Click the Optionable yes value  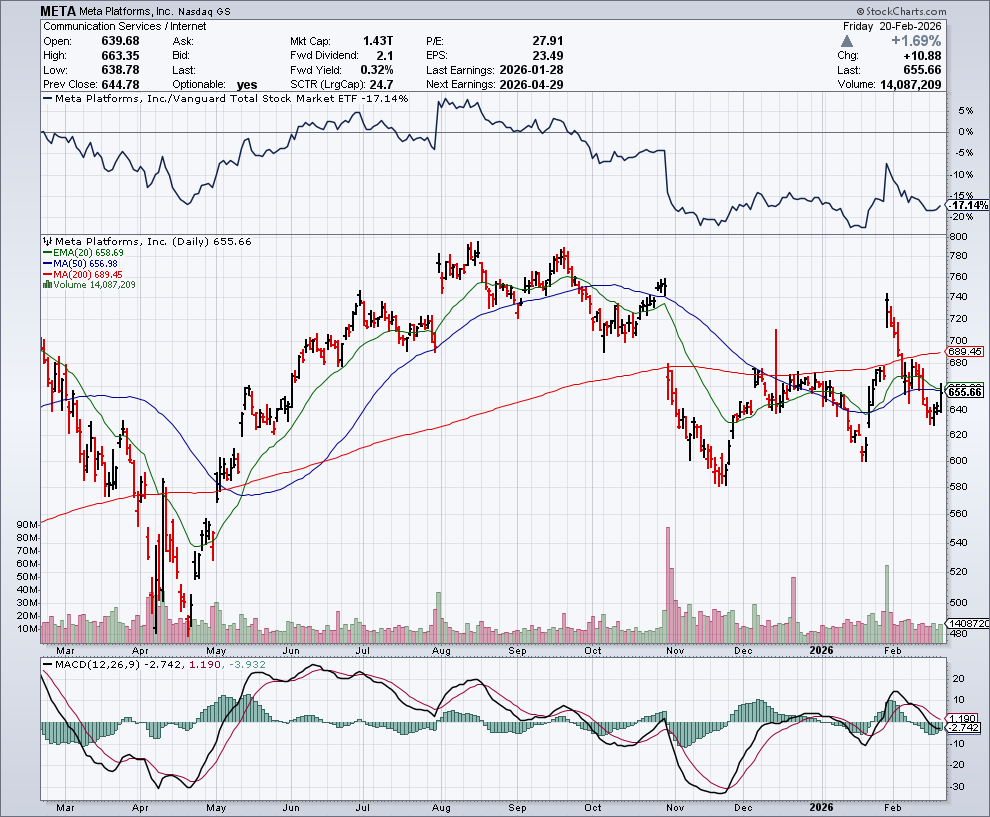pyautogui.click(x=248, y=84)
